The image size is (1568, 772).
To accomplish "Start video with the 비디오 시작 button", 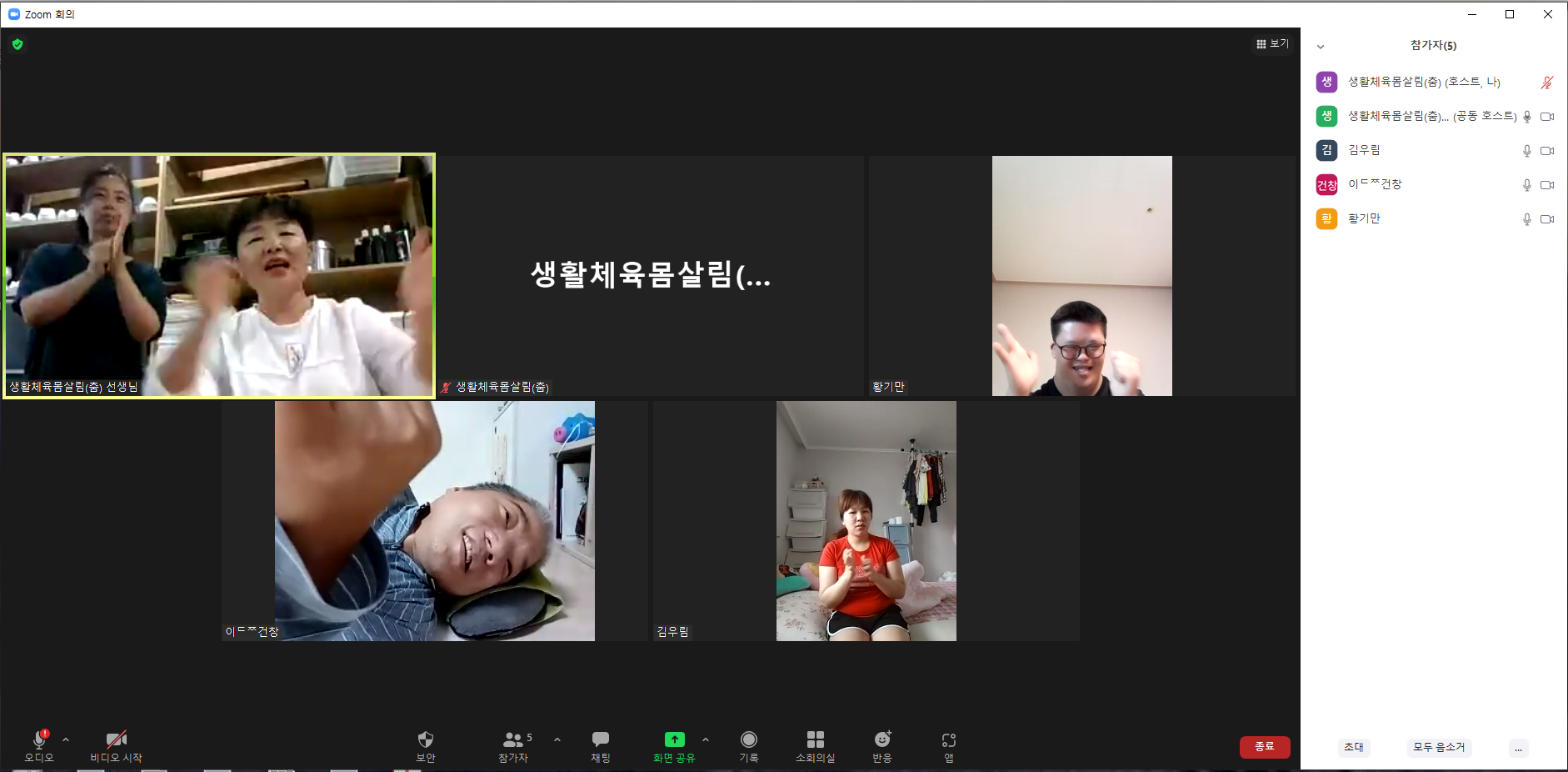I will 116,746.
